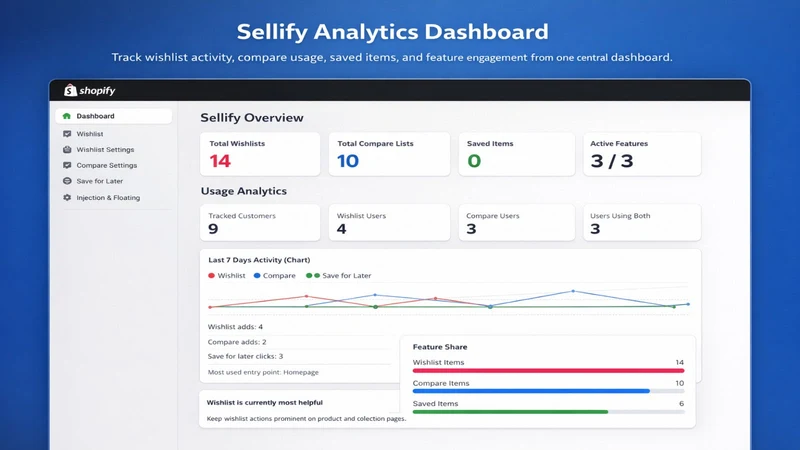Screen dimensions: 800x450
Task: Click the "Last 7 Days Activity (Chart)" title
Action: [259, 260]
